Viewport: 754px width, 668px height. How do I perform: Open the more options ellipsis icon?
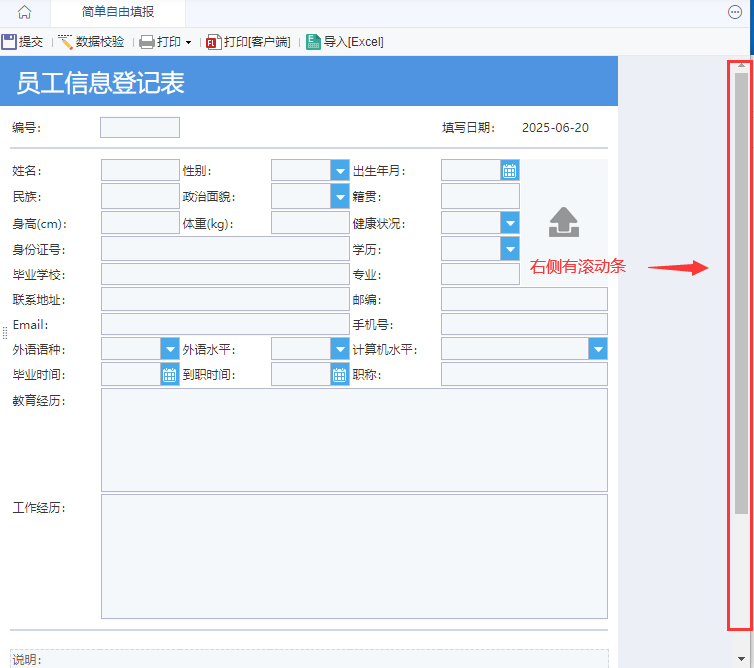pos(734,12)
